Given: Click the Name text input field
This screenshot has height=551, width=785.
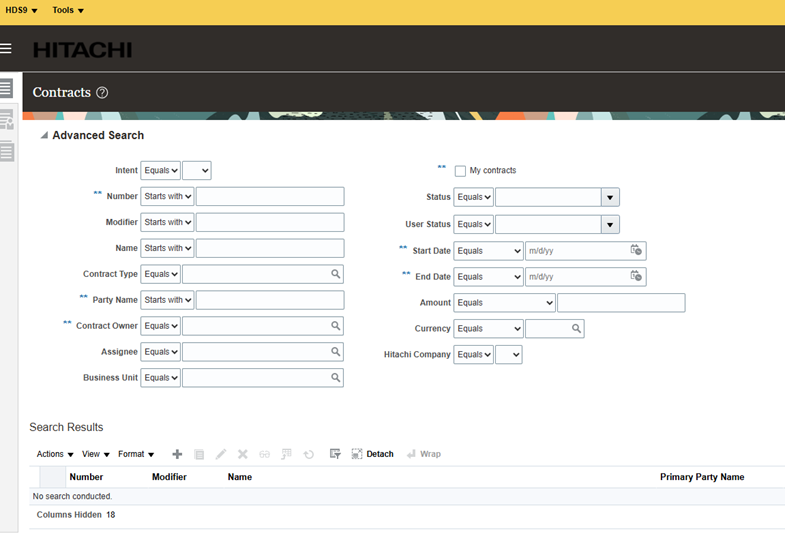Looking at the screenshot, I should click(270, 248).
